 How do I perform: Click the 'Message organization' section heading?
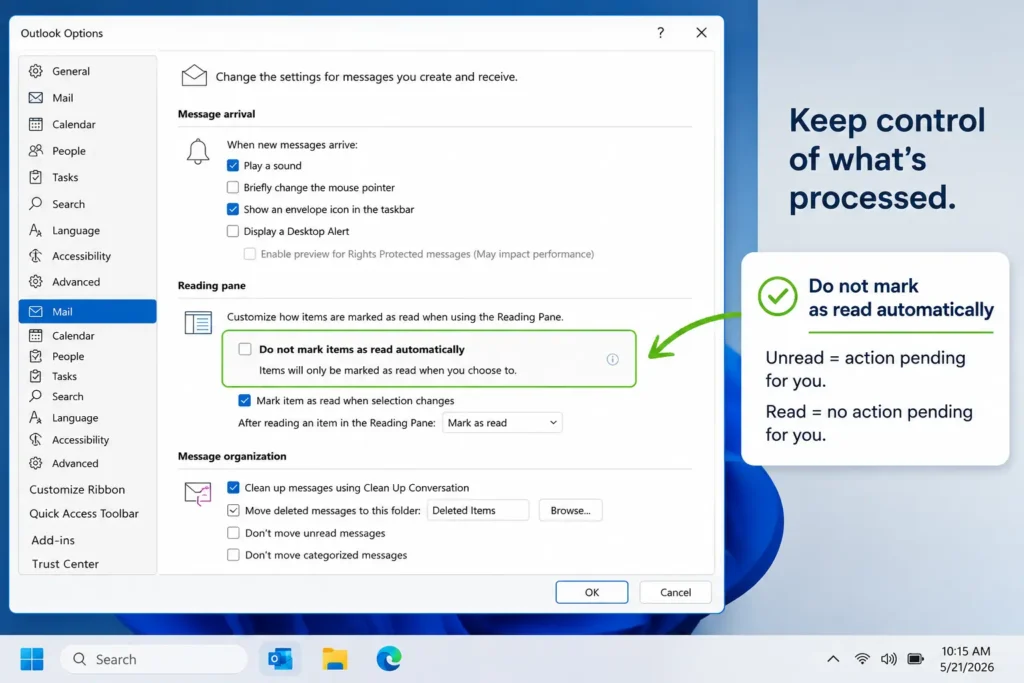click(x=232, y=456)
